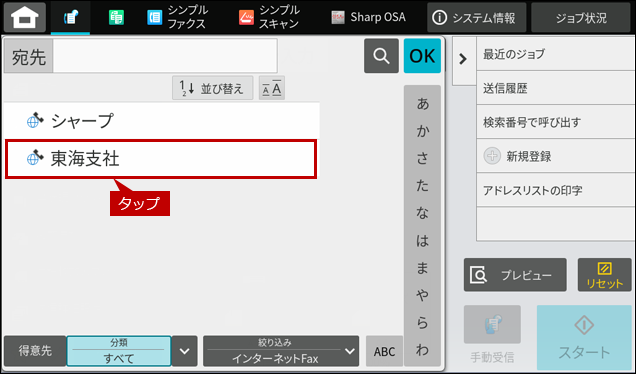The height and width of the screenshot is (374, 636).
Task: Jump to あ index in address list
Action: click(x=422, y=104)
